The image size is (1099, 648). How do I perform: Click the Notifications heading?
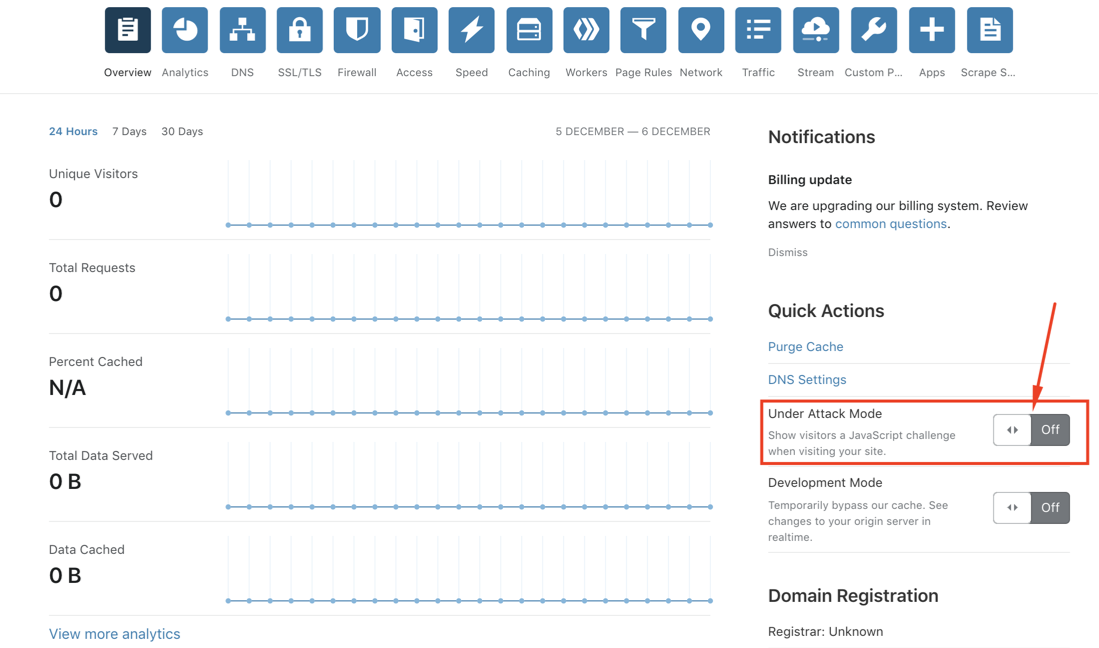pos(821,137)
